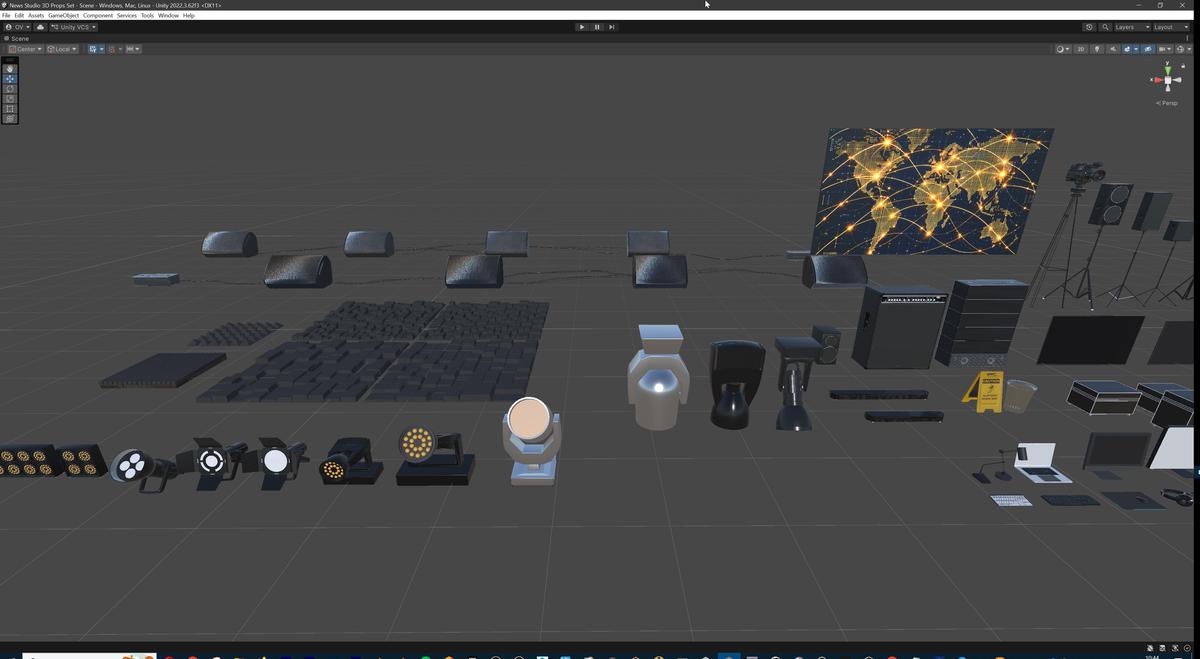Open the Edit menu
Image resolution: width=1200 pixels, height=659 pixels.
[x=19, y=16]
